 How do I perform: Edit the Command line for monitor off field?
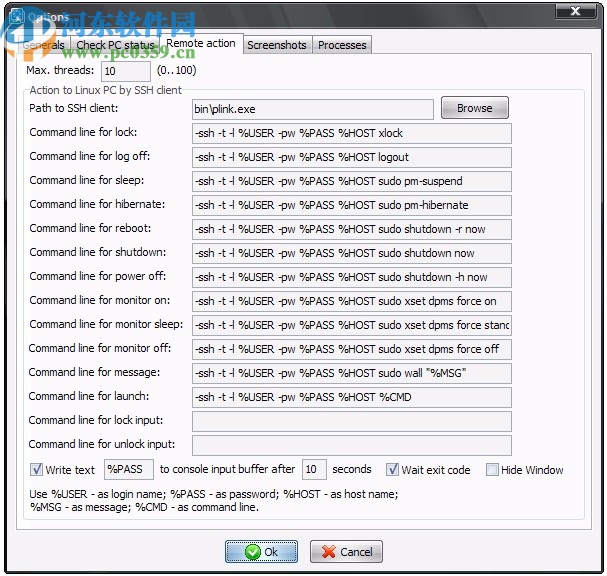click(352, 350)
